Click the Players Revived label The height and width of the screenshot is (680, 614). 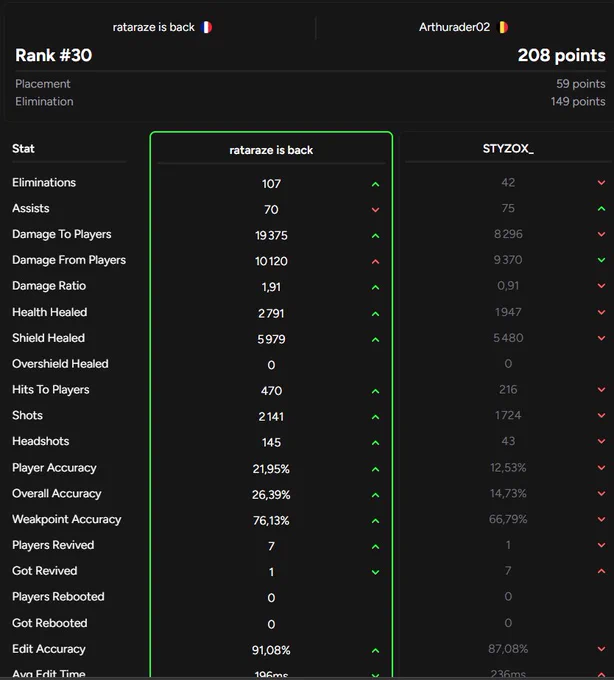pyautogui.click(x=53, y=545)
